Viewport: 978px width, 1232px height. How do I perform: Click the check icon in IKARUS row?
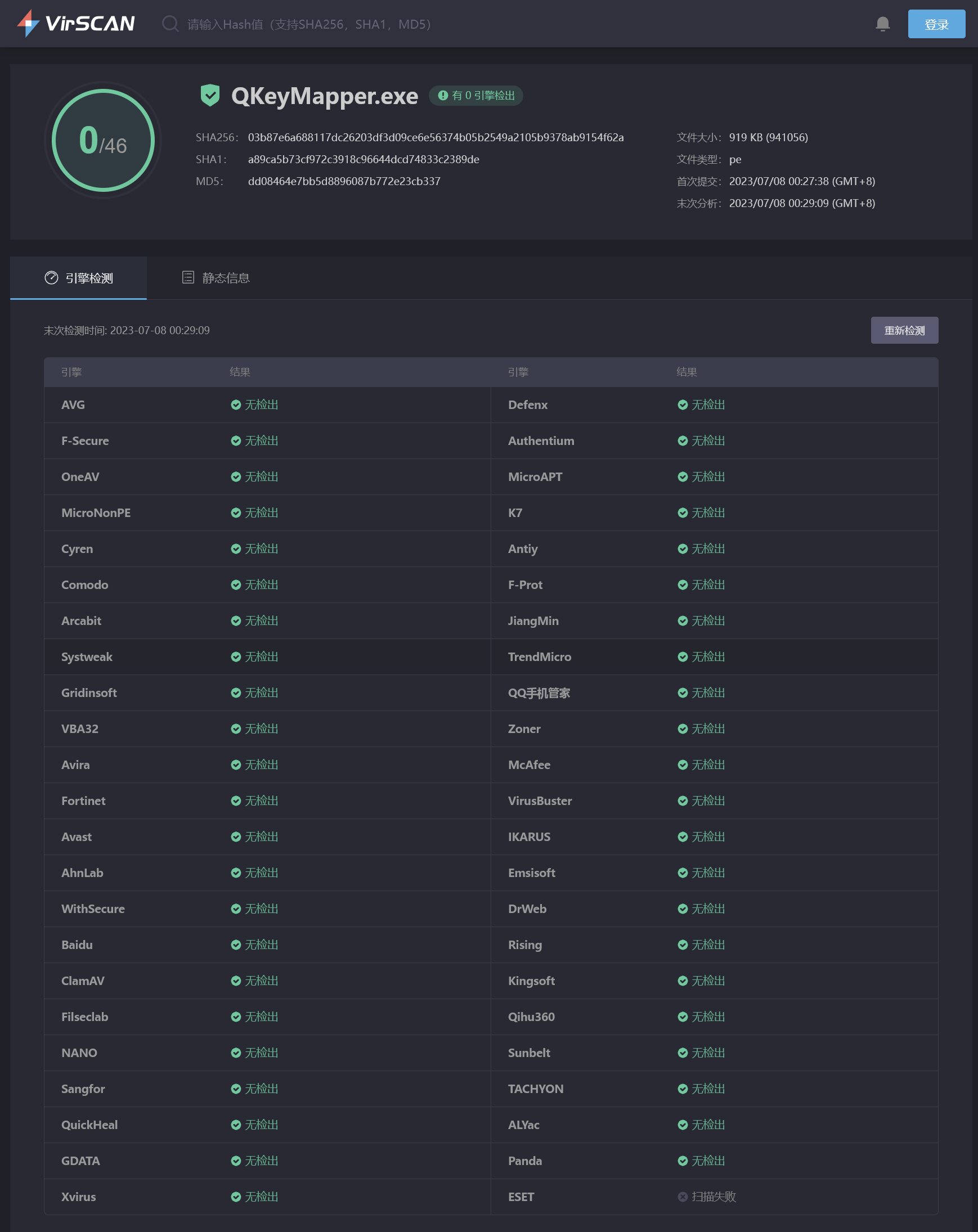click(x=683, y=837)
